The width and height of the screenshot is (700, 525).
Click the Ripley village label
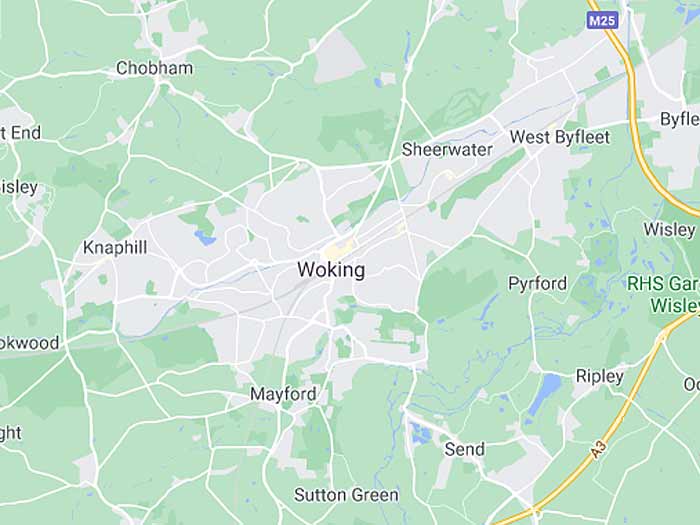click(600, 376)
